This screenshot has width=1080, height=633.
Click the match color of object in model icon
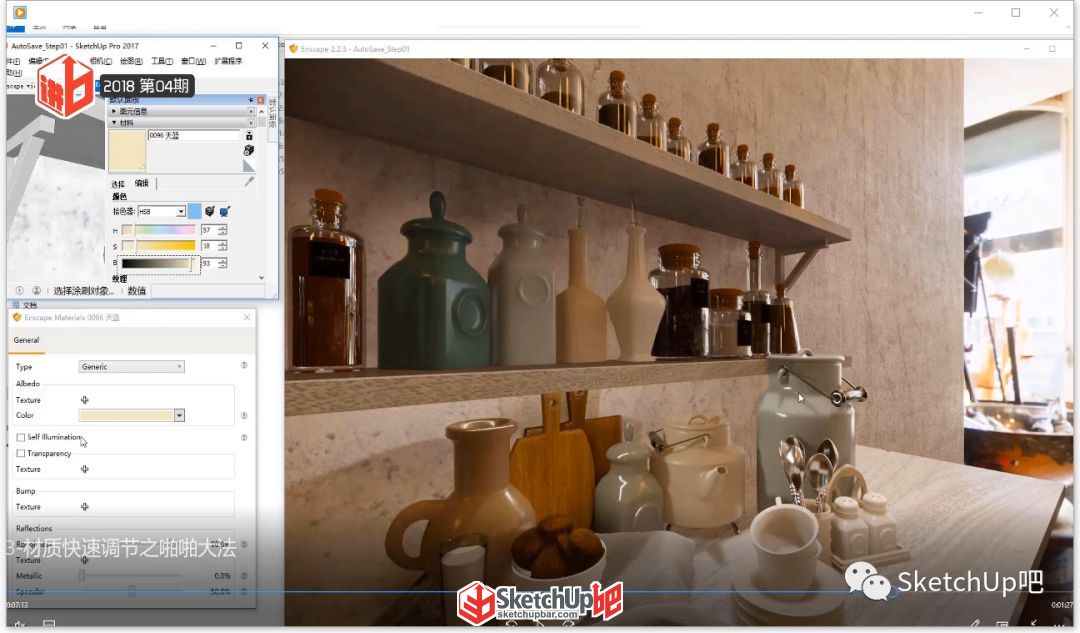[210, 211]
